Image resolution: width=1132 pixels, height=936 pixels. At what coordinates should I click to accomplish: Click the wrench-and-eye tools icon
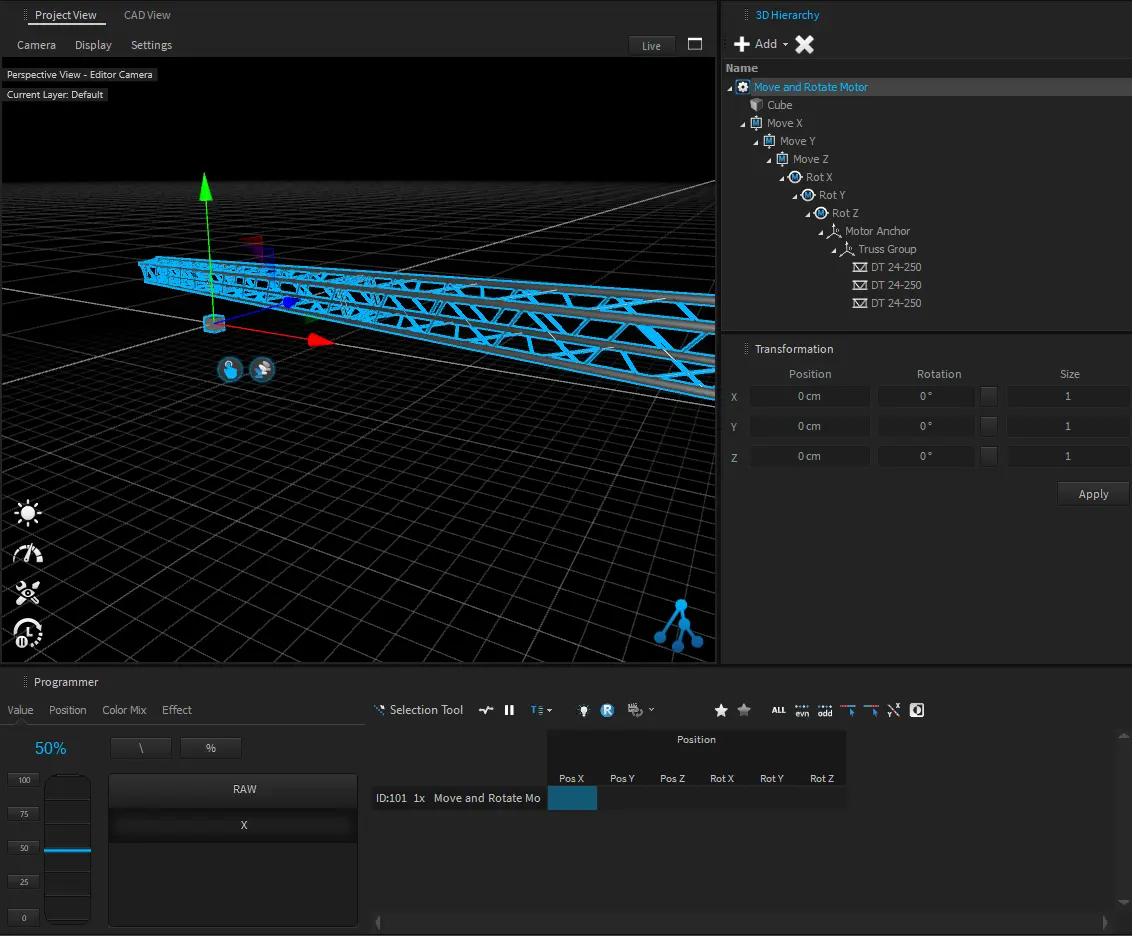click(27, 592)
